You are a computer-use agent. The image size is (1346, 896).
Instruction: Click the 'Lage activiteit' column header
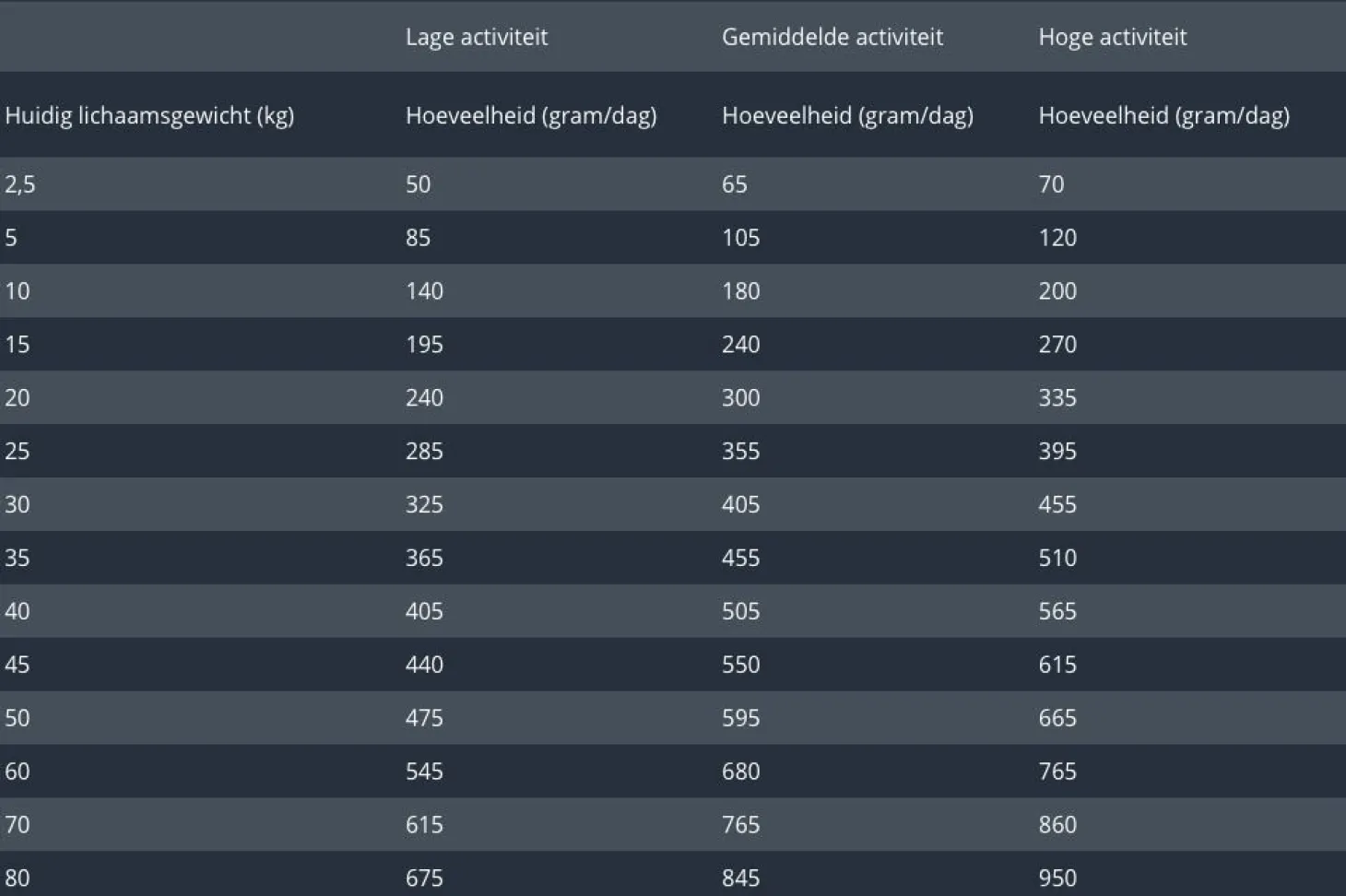point(476,37)
